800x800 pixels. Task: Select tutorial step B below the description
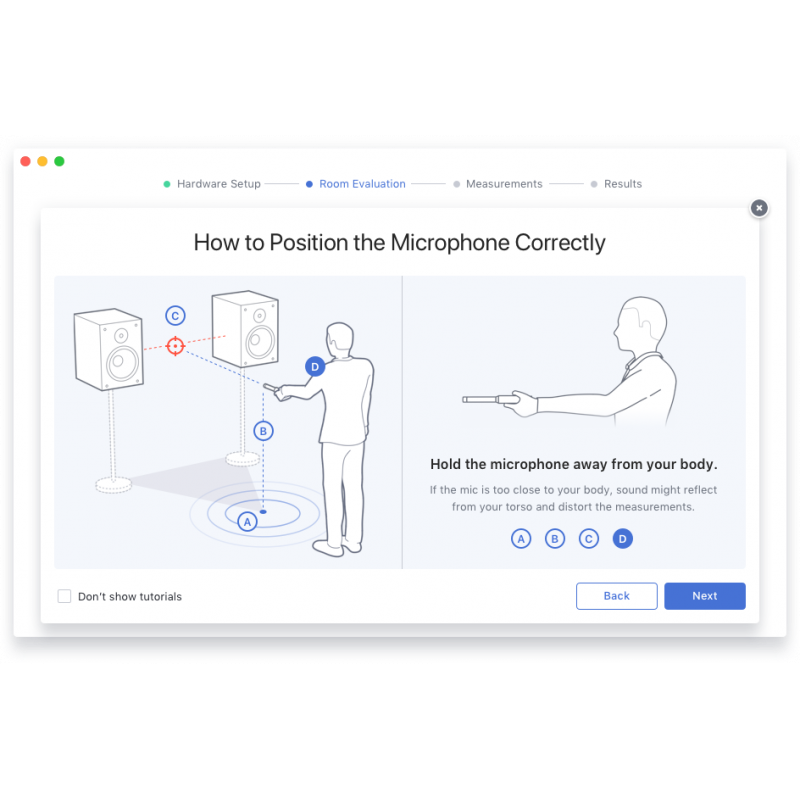pos(555,539)
